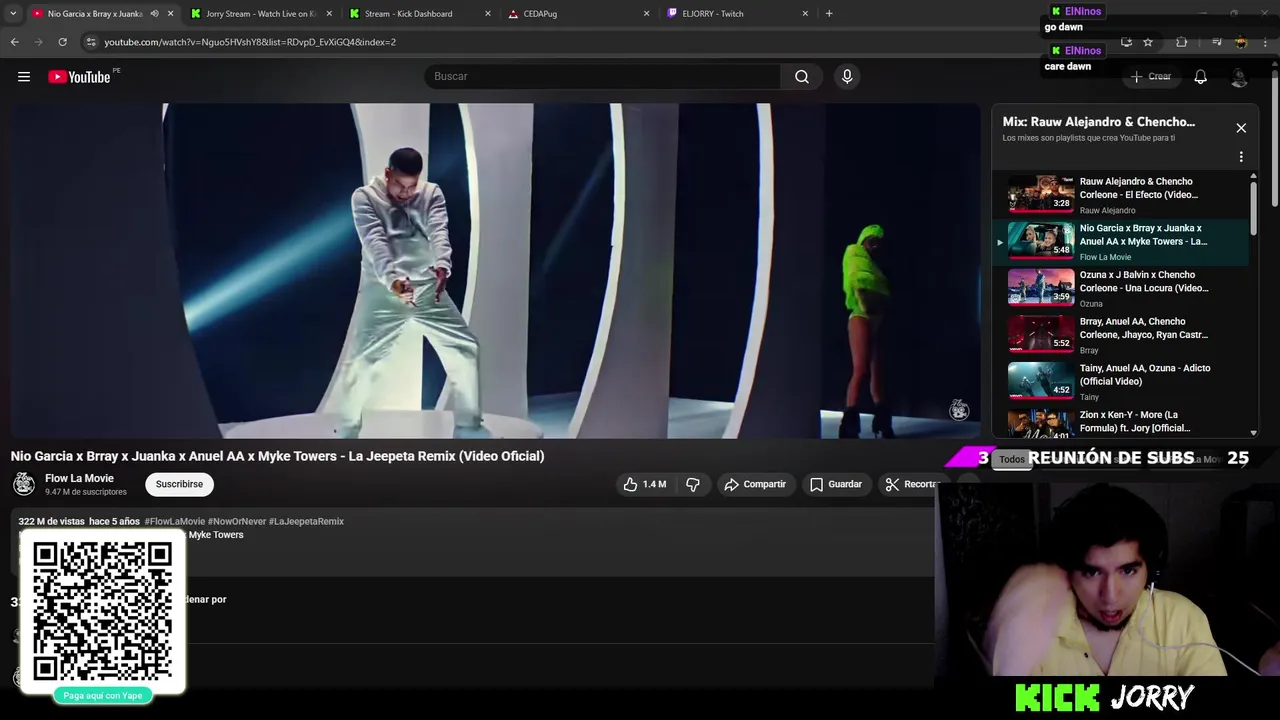Viewport: 1280px width, 720px height.
Task: Click the Flow La Movie watermark in video
Action: 959,409
